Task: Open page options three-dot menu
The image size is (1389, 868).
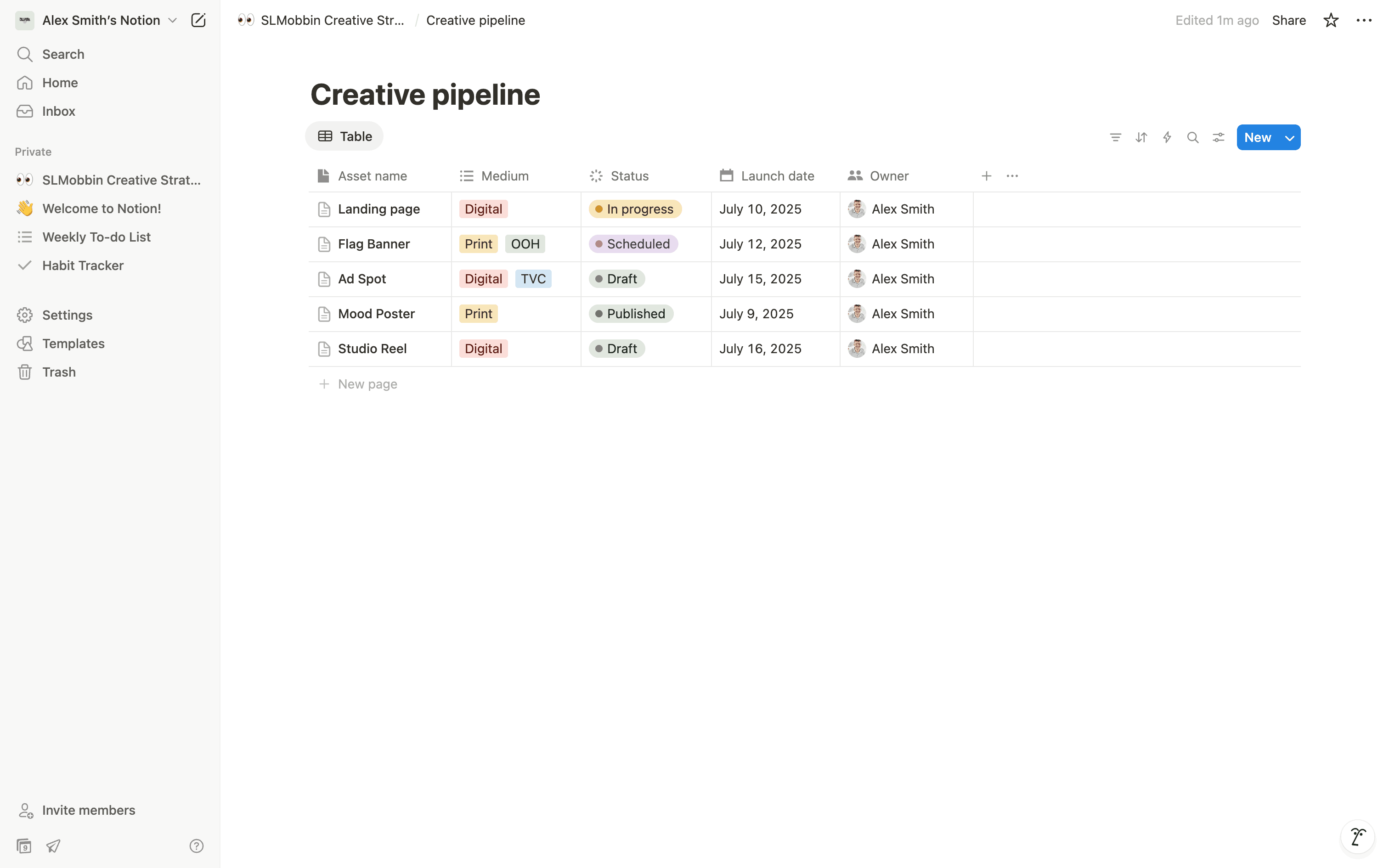Action: 1364,21
